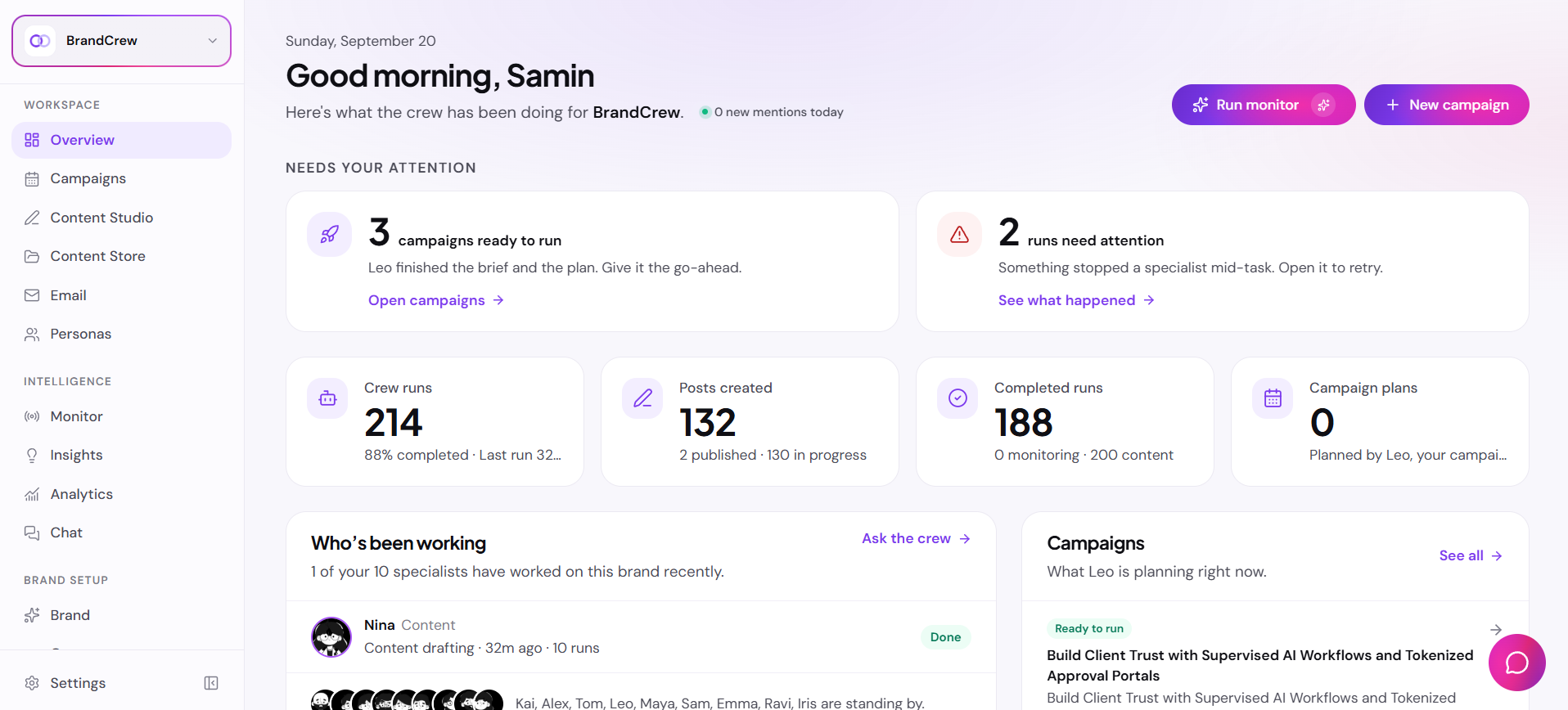The height and width of the screenshot is (710, 1568).
Task: Click the Chat bubbles icon in sidebar
Action: tap(32, 532)
